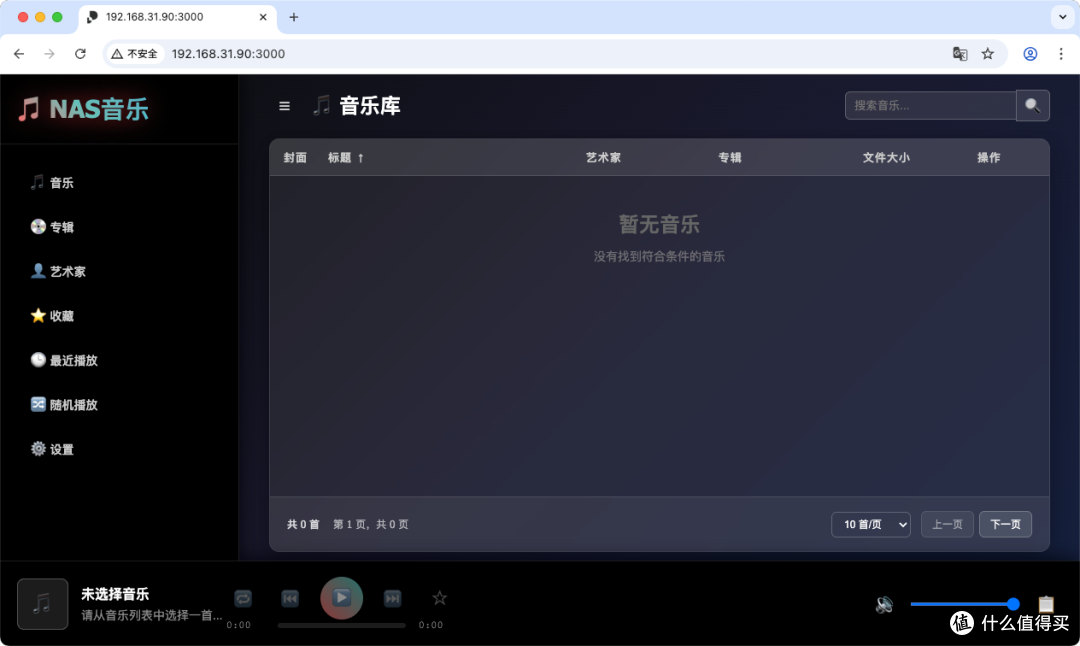
Task: Favorite the current track with star outline
Action: coord(439,598)
